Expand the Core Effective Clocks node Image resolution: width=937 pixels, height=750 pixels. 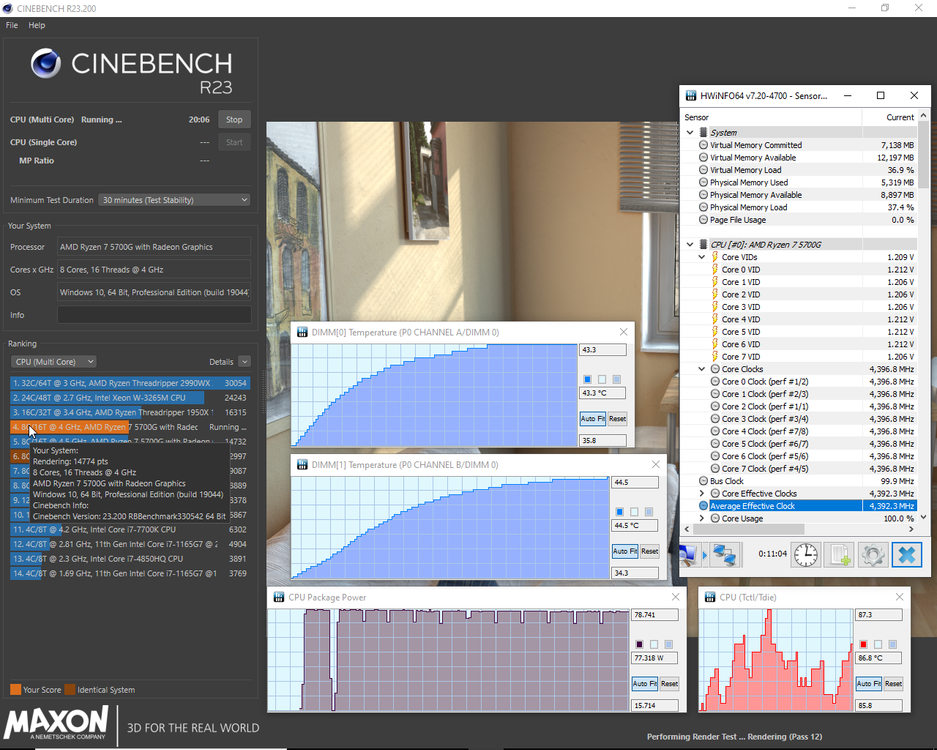click(x=702, y=494)
